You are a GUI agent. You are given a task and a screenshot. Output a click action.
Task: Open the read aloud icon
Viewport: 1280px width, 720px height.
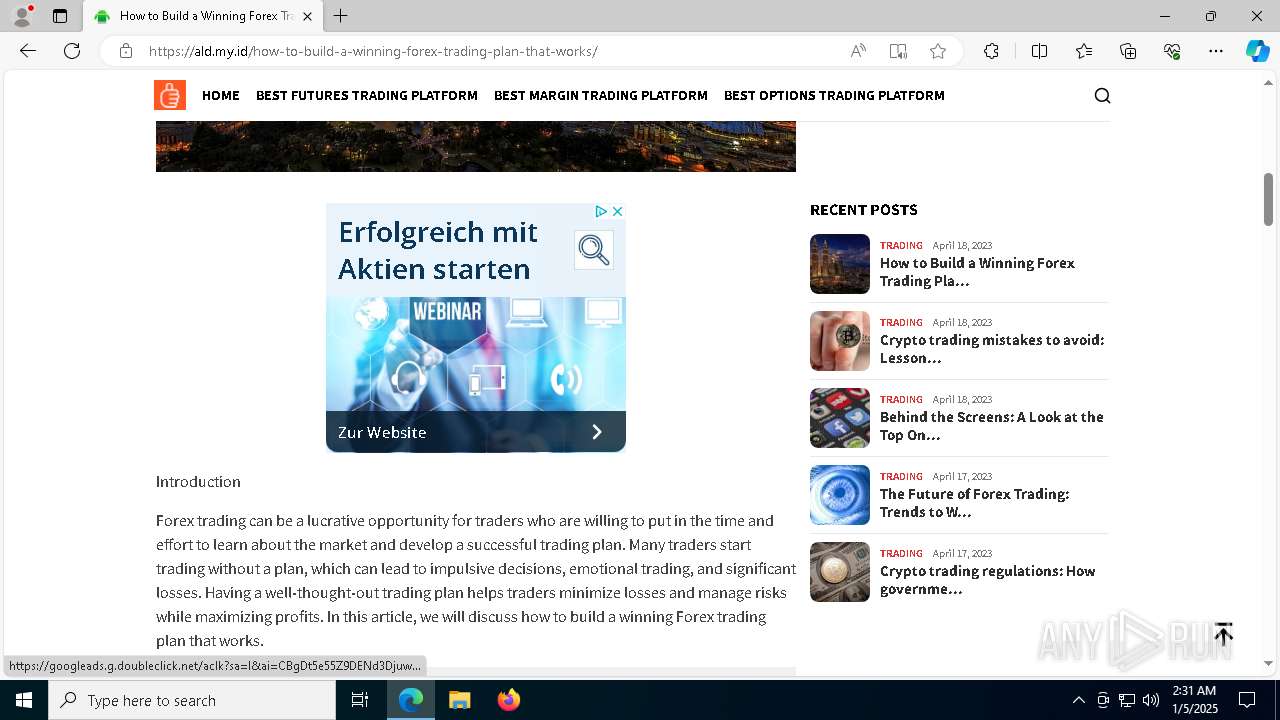click(x=858, y=51)
